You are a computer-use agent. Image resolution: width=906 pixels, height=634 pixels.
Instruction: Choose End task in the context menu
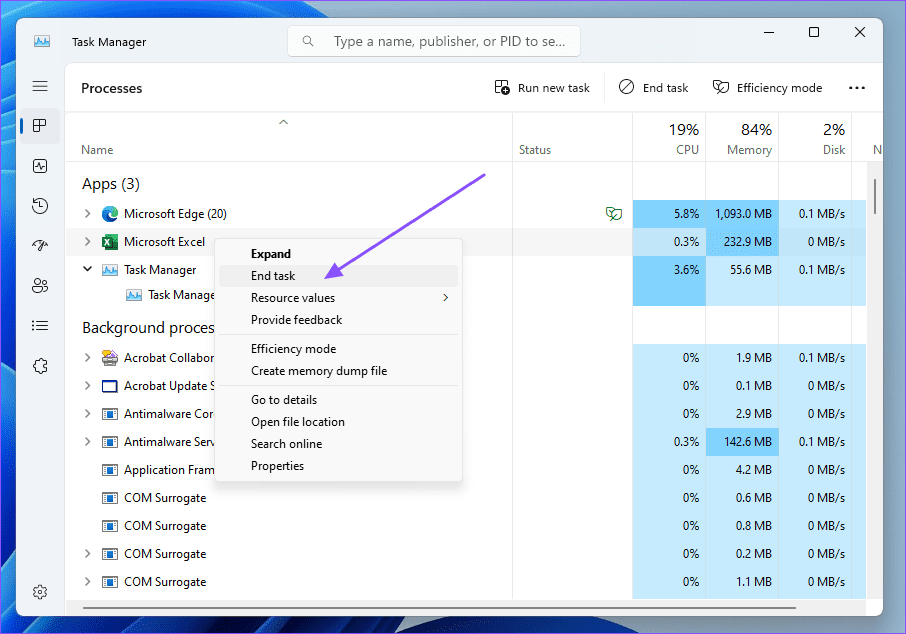pos(338,276)
